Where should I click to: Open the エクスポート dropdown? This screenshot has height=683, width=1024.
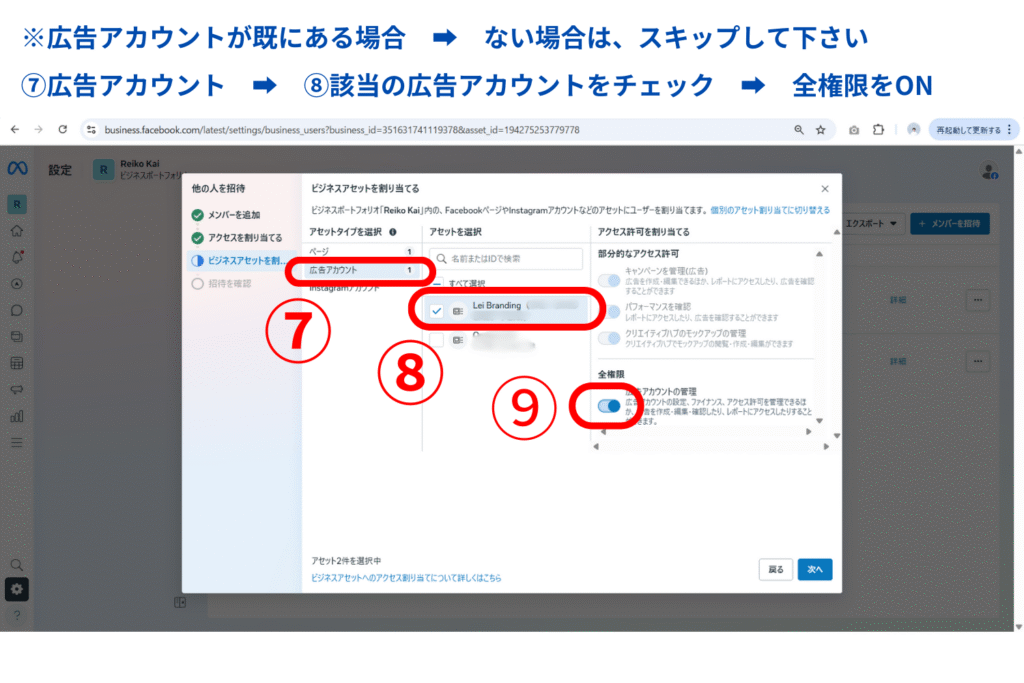pyautogui.click(x=872, y=223)
